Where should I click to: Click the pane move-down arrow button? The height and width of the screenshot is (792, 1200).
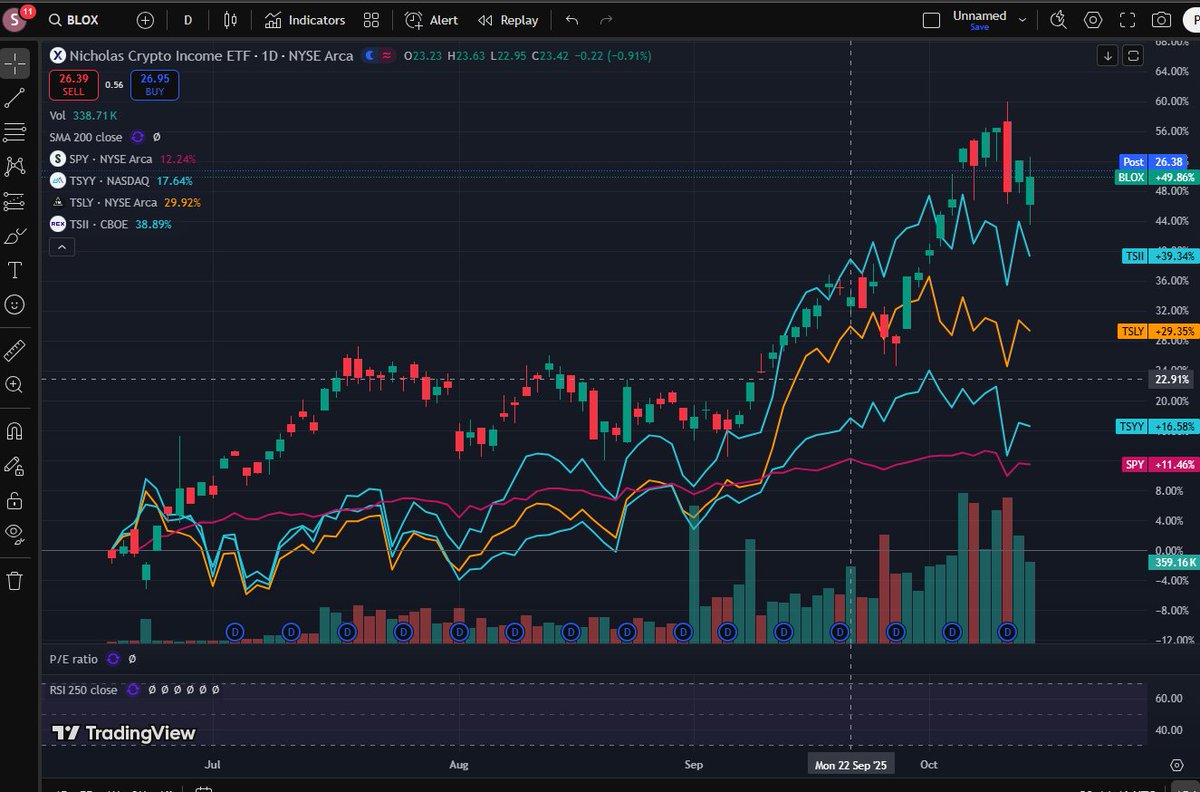point(1108,56)
